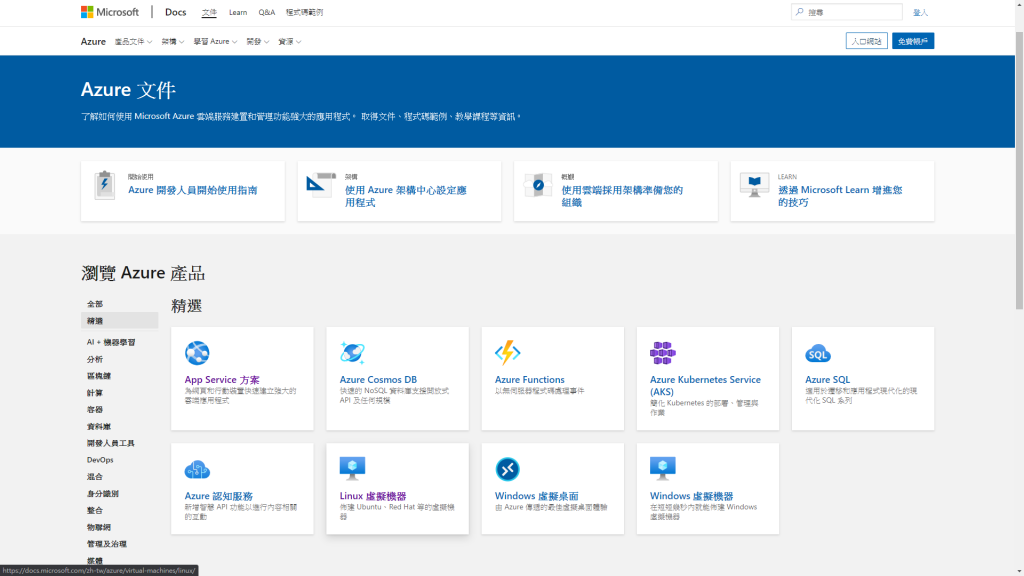Focus the 搜尋 search input field

point(847,12)
